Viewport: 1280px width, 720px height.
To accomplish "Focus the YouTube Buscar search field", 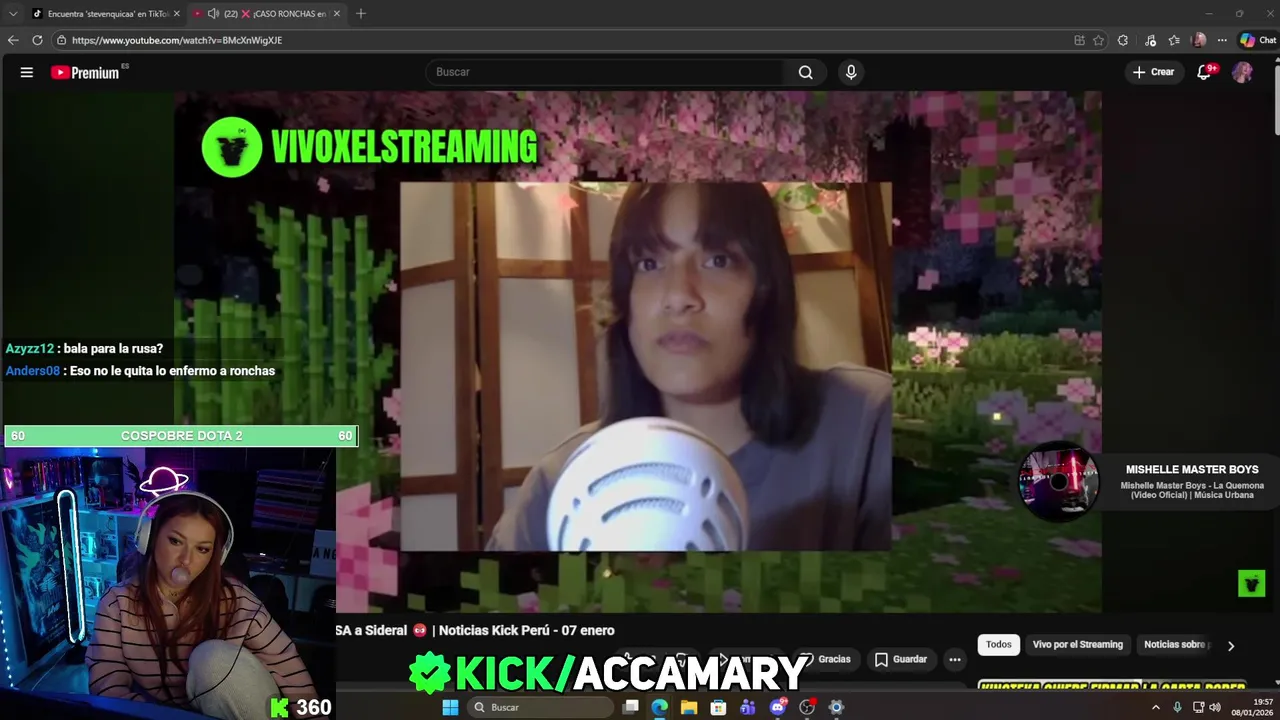I will (x=605, y=72).
